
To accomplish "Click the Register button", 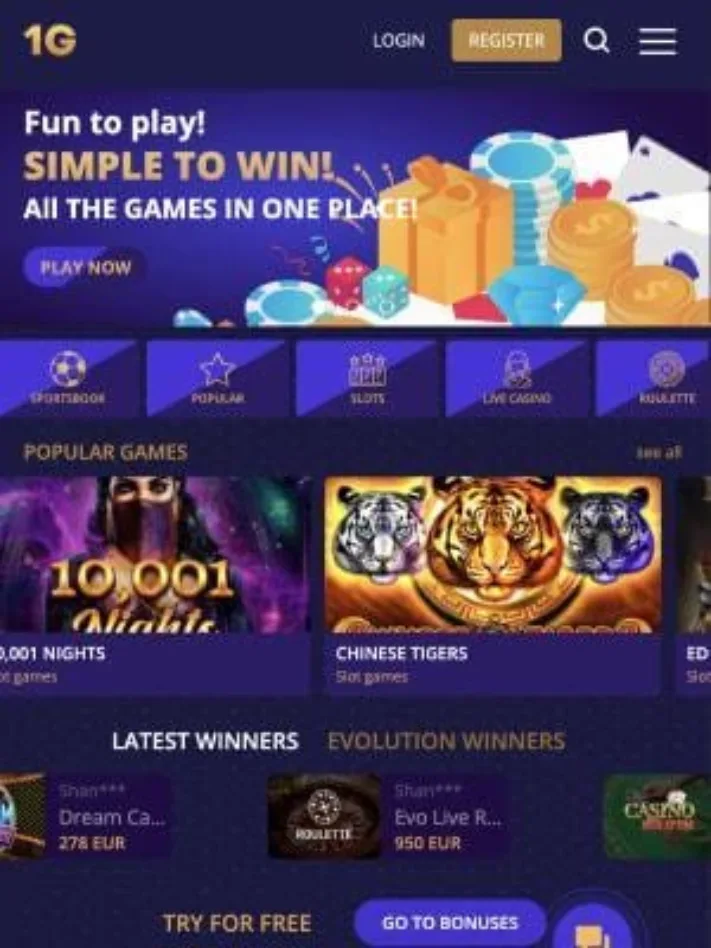I will tap(506, 41).
